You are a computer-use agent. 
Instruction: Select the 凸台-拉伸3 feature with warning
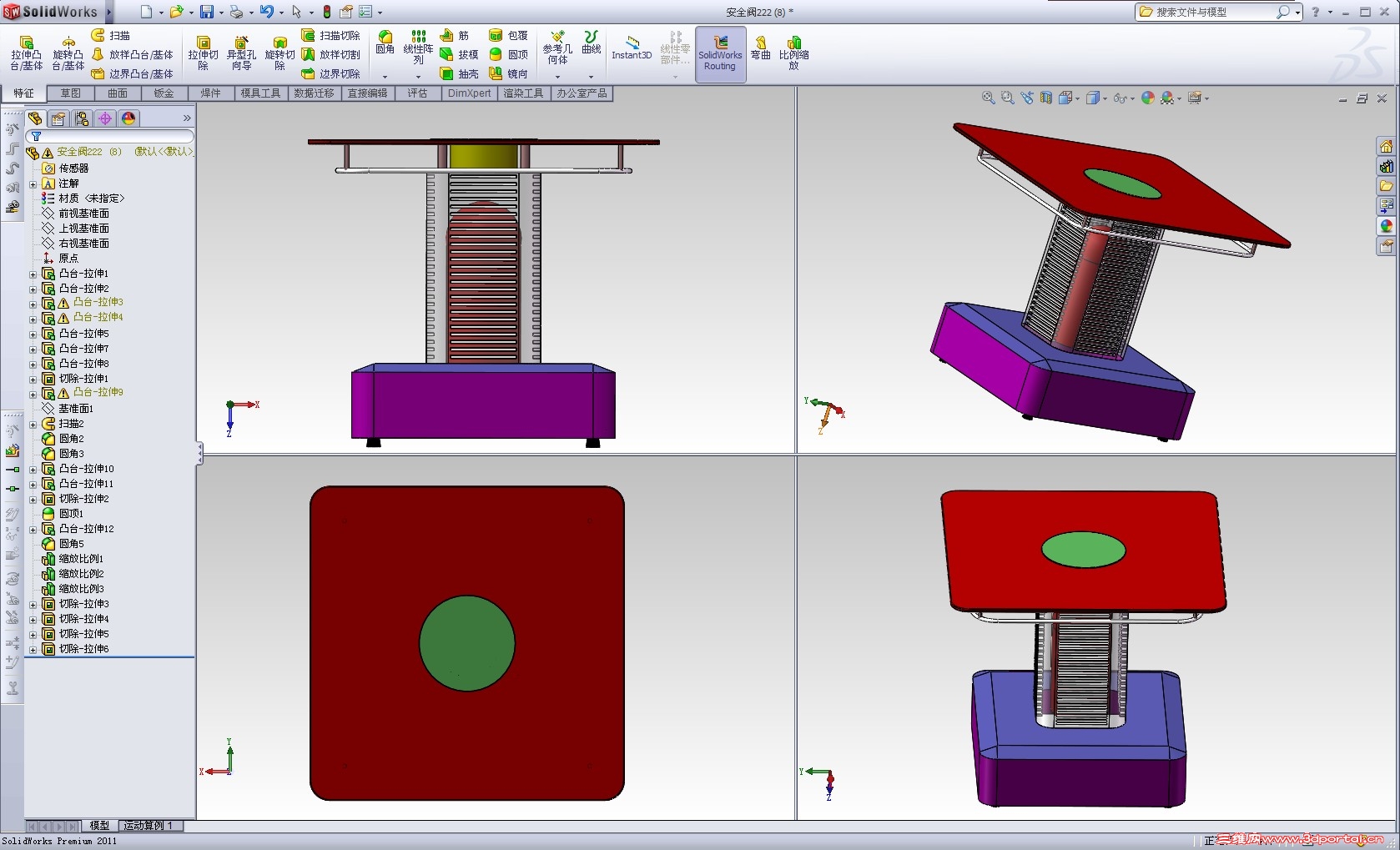coord(98,302)
